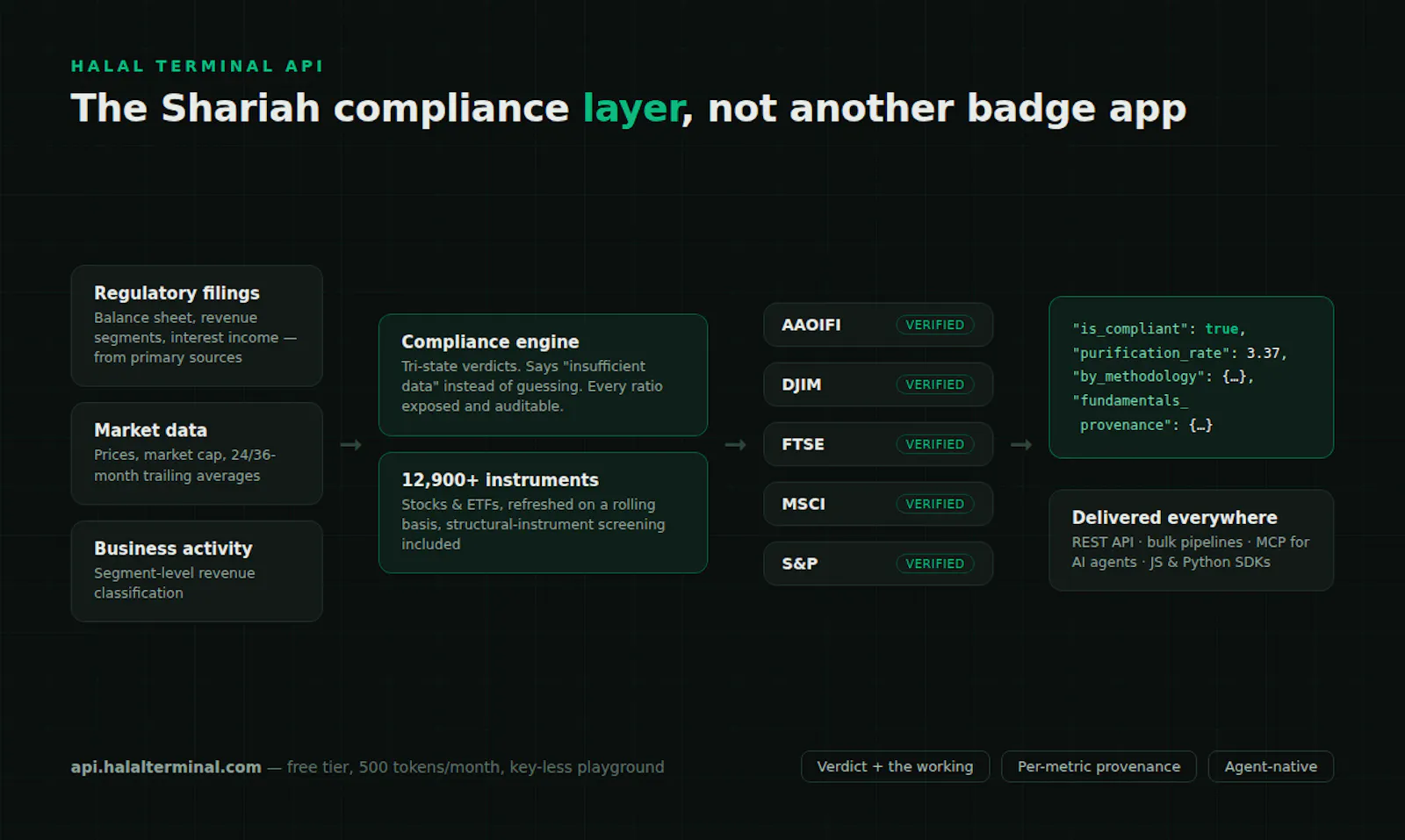Click the AAOIFI methodology row
Viewport: 1405px width, 840px height.
click(x=878, y=325)
